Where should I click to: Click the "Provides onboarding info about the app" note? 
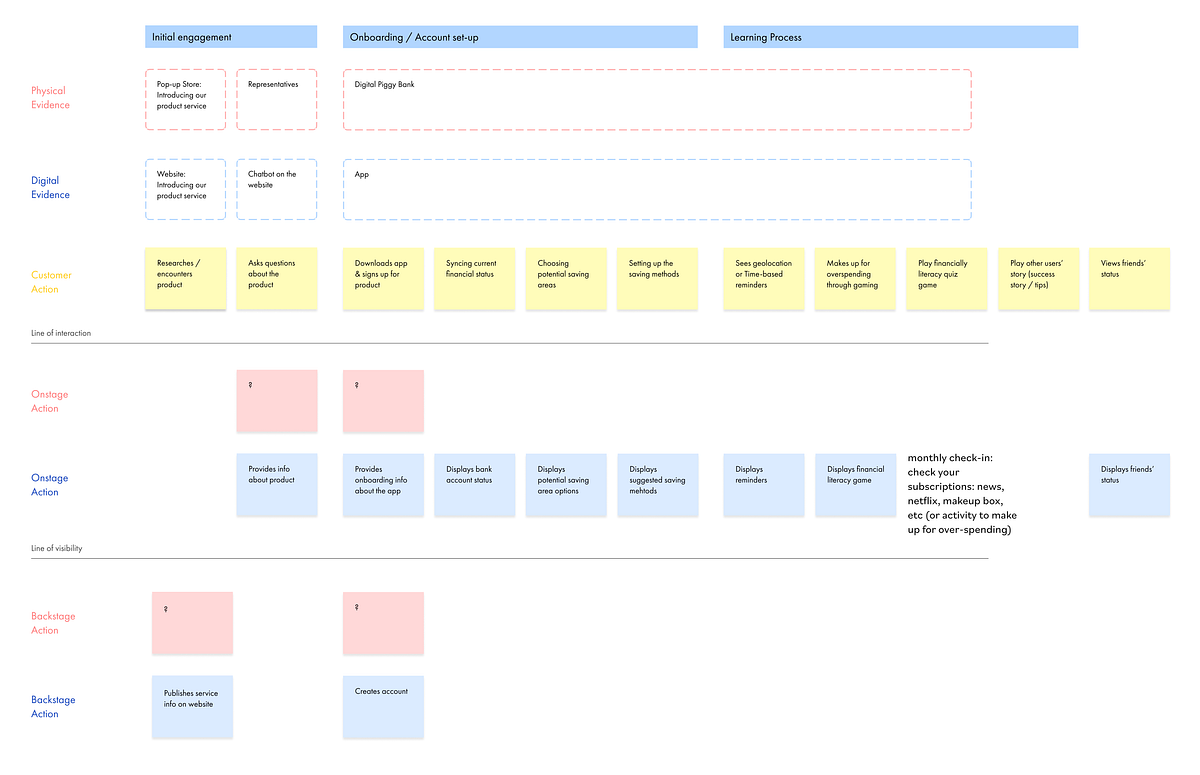[x=383, y=484]
